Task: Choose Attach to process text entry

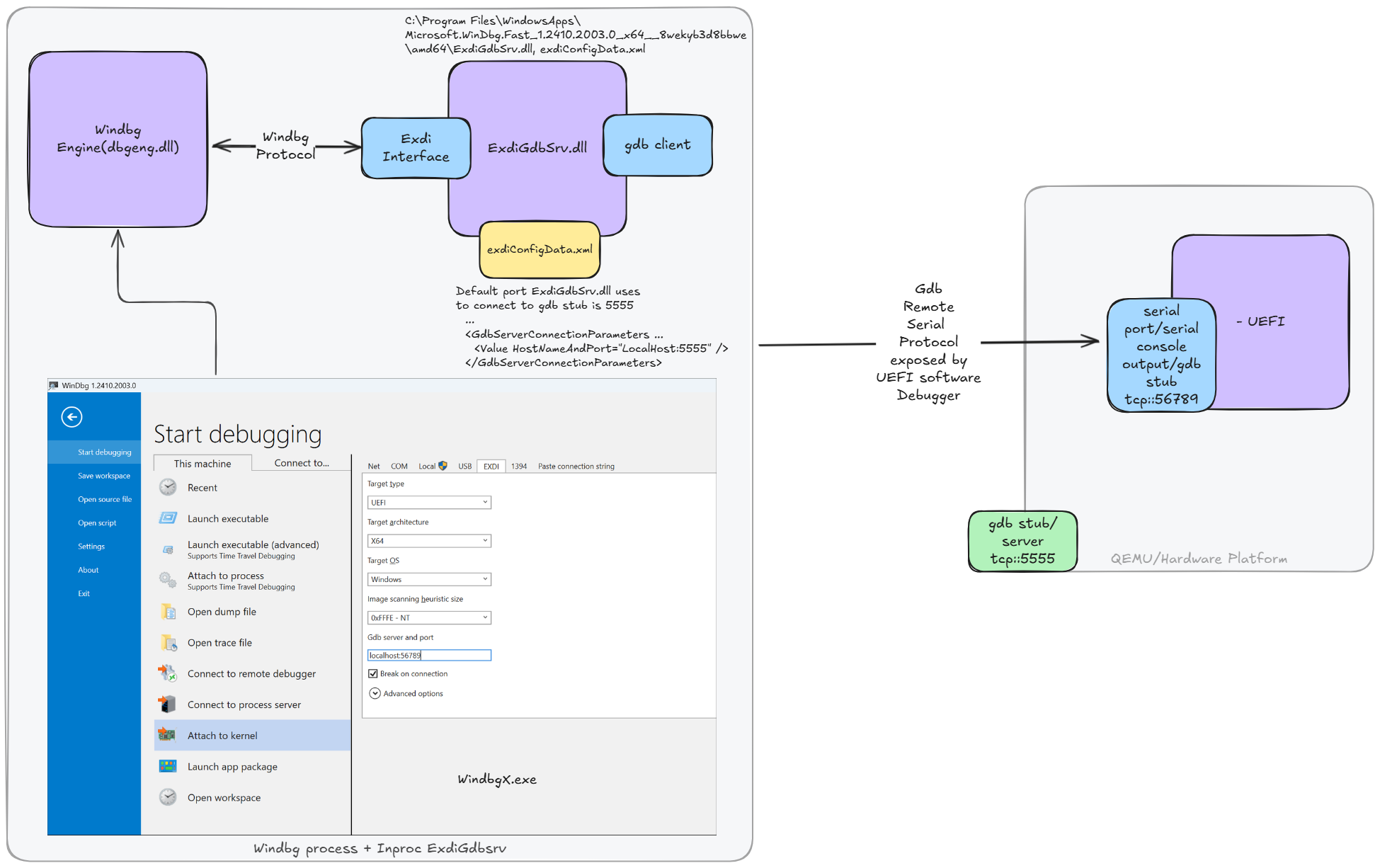Action: pos(226,576)
